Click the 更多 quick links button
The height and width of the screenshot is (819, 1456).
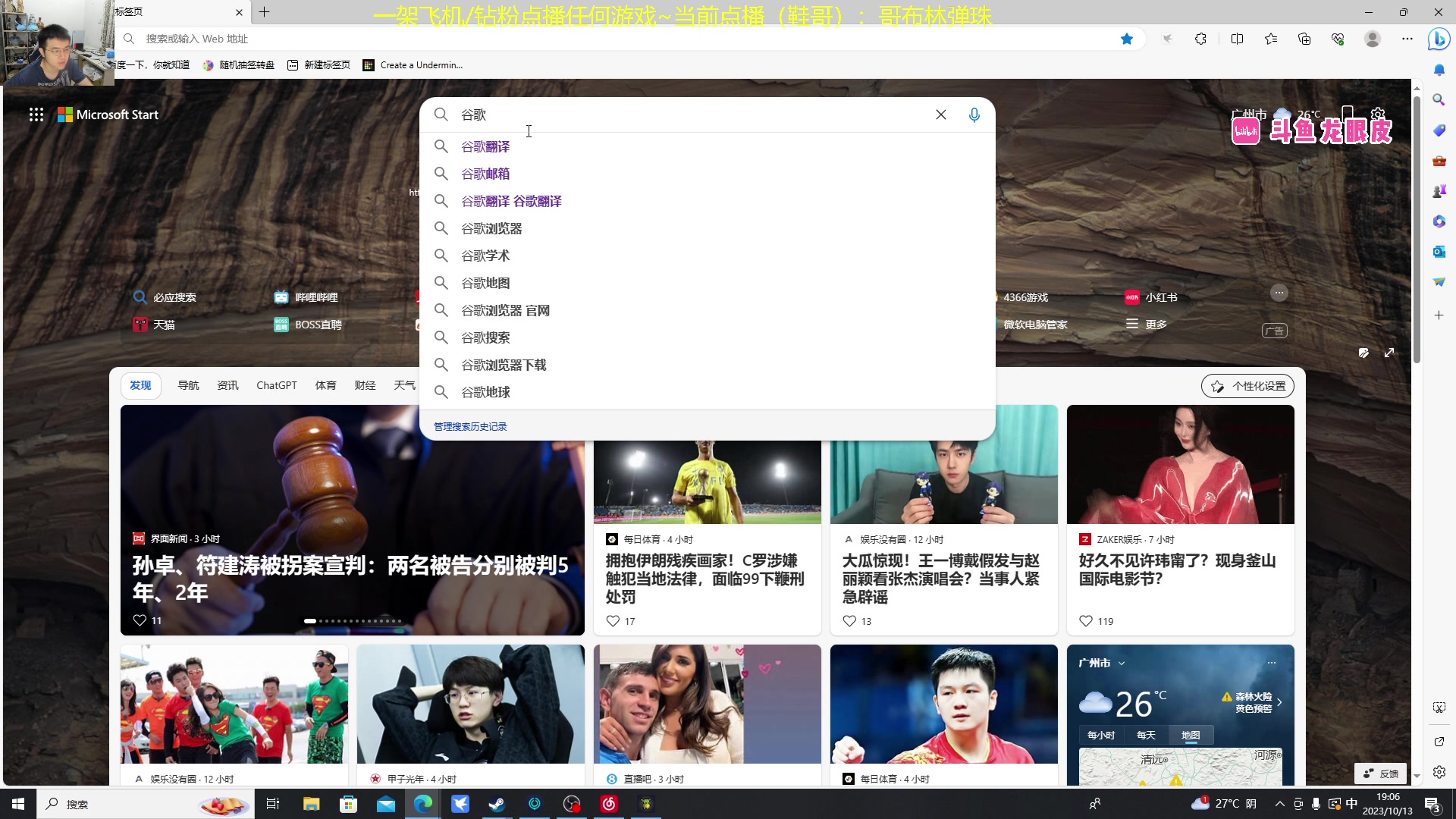[1147, 325]
